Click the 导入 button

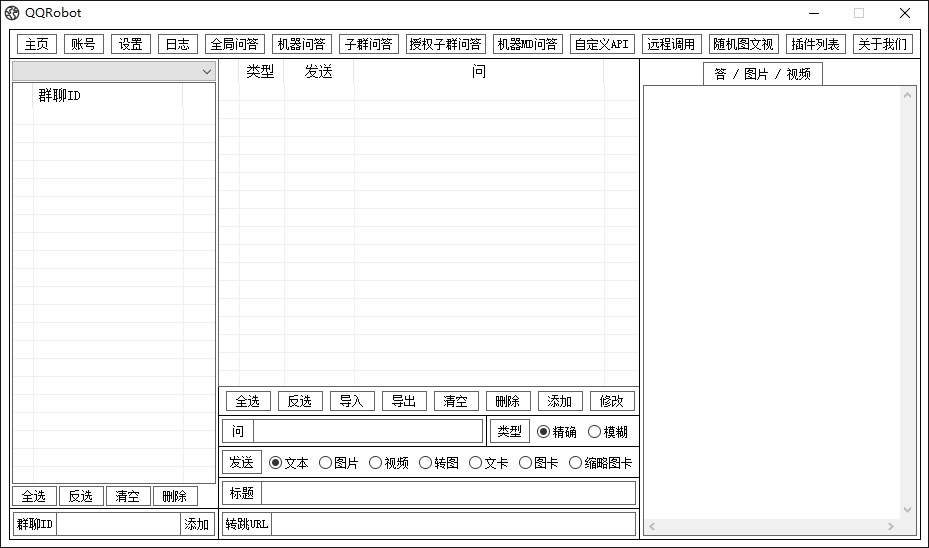[351, 401]
